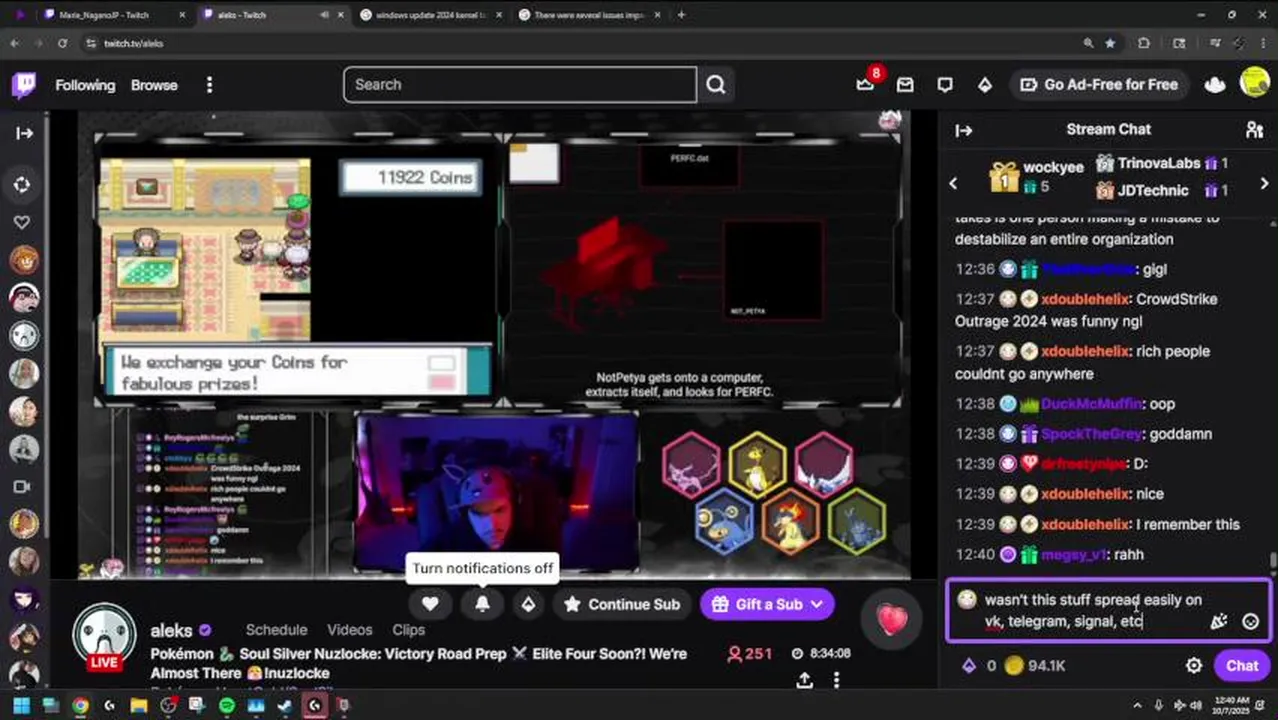1278x720 pixels.
Task: Open Bits balance icon below chat
Action: [x=968, y=665]
